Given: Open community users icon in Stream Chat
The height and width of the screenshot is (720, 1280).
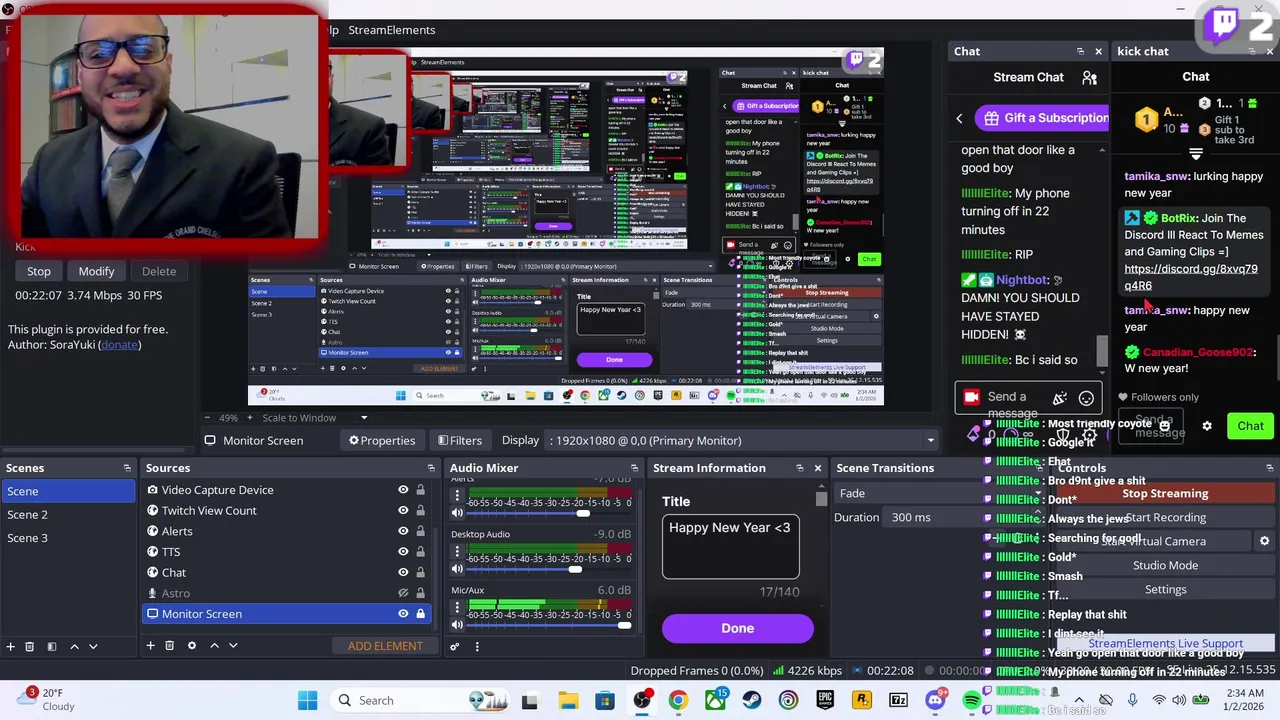Looking at the screenshot, I should (x=1089, y=77).
